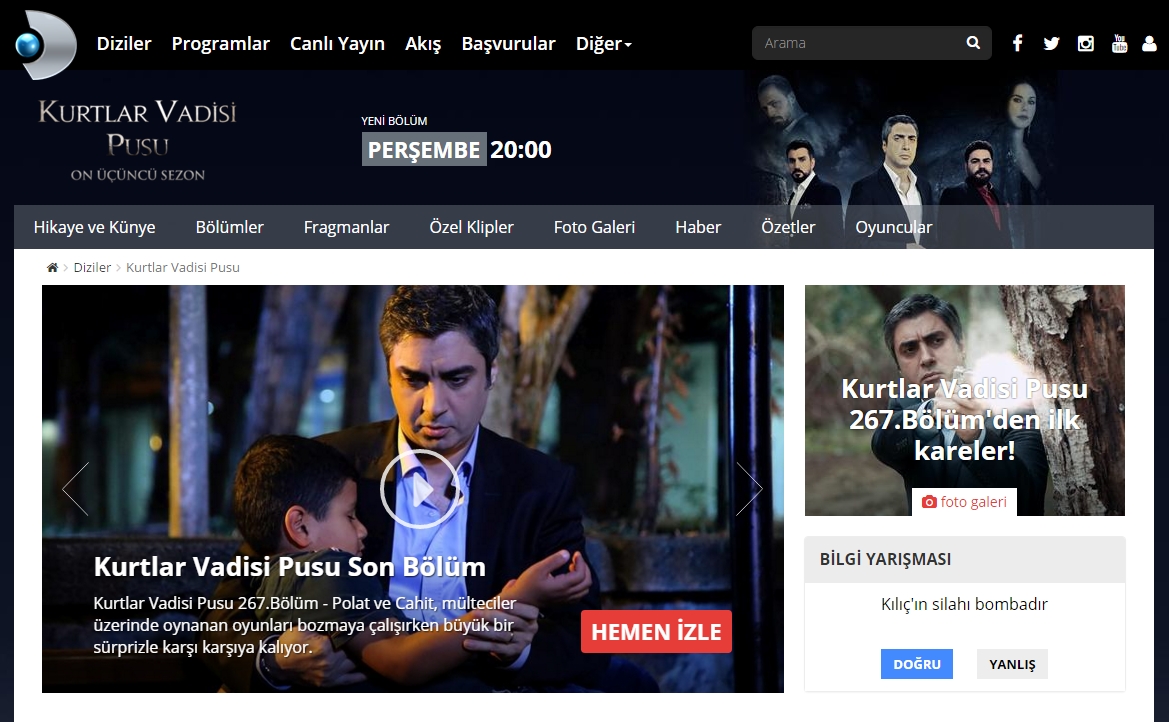Open Başvurular in top navigation
Viewport: 1169px width, 722px height.
[508, 43]
